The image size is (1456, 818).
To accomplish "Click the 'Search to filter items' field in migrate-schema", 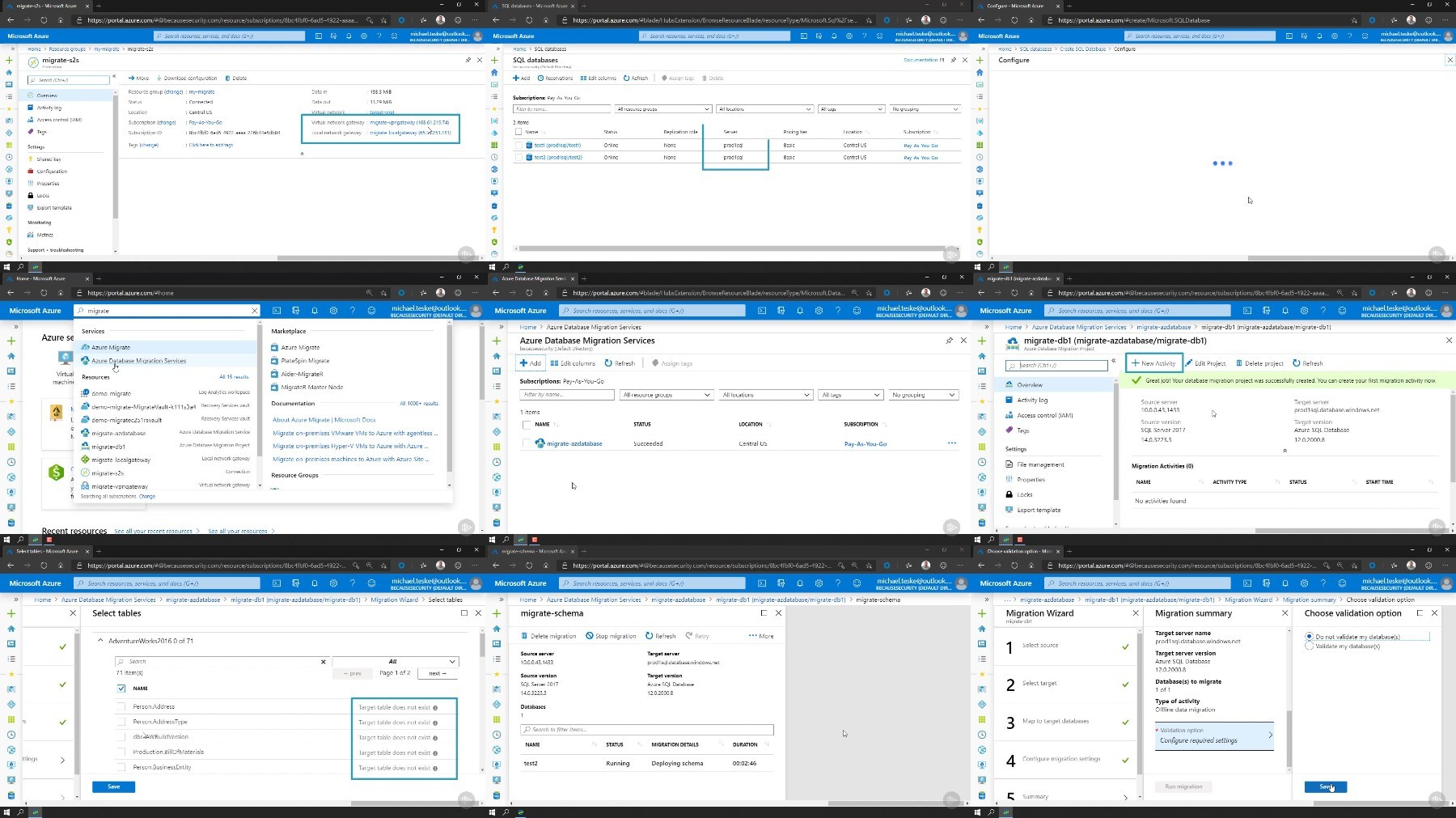I will 647,730.
